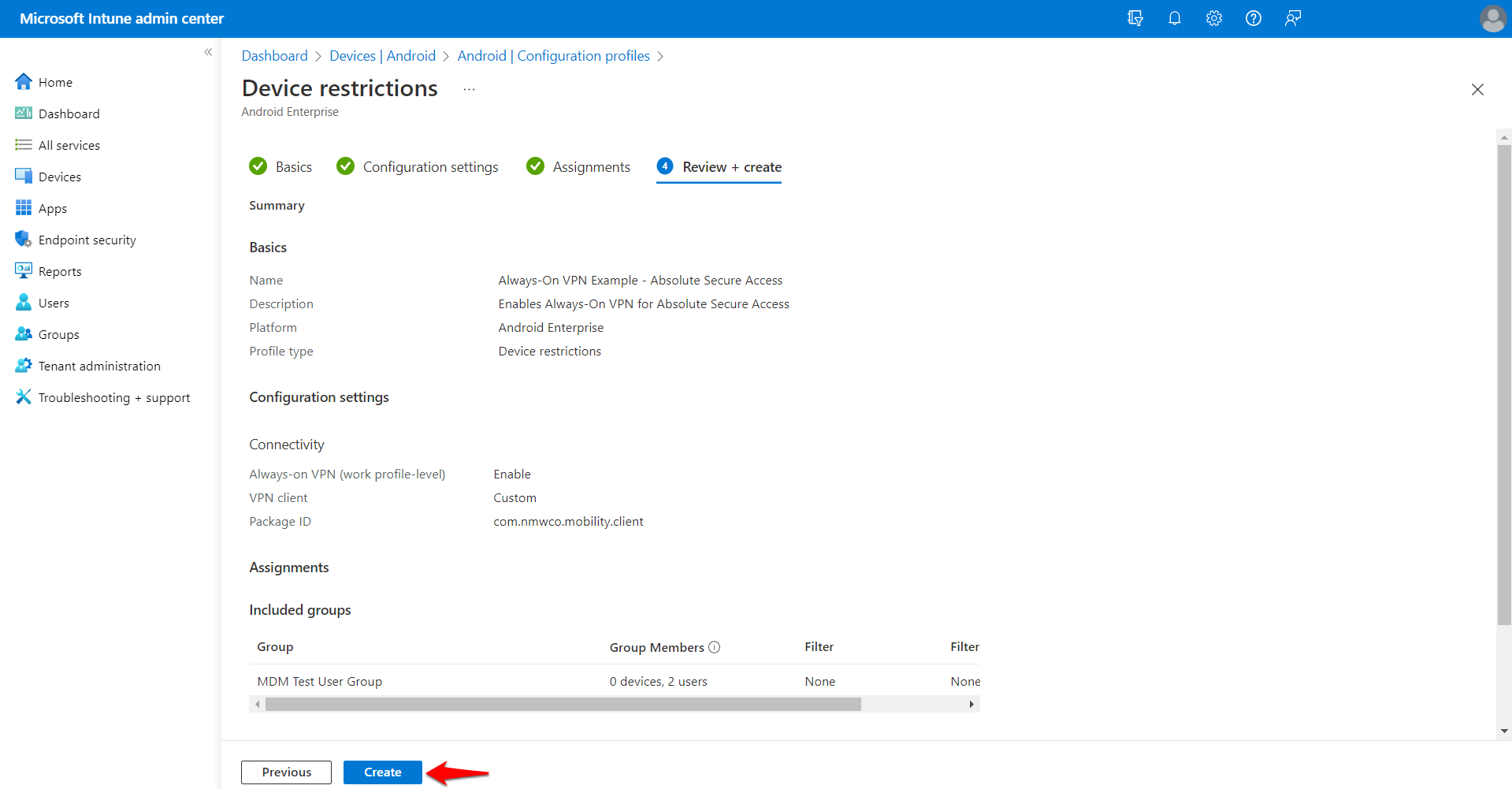Open Tenant administration
Screen dimensions: 1512x789
pyautogui.click(x=98, y=365)
